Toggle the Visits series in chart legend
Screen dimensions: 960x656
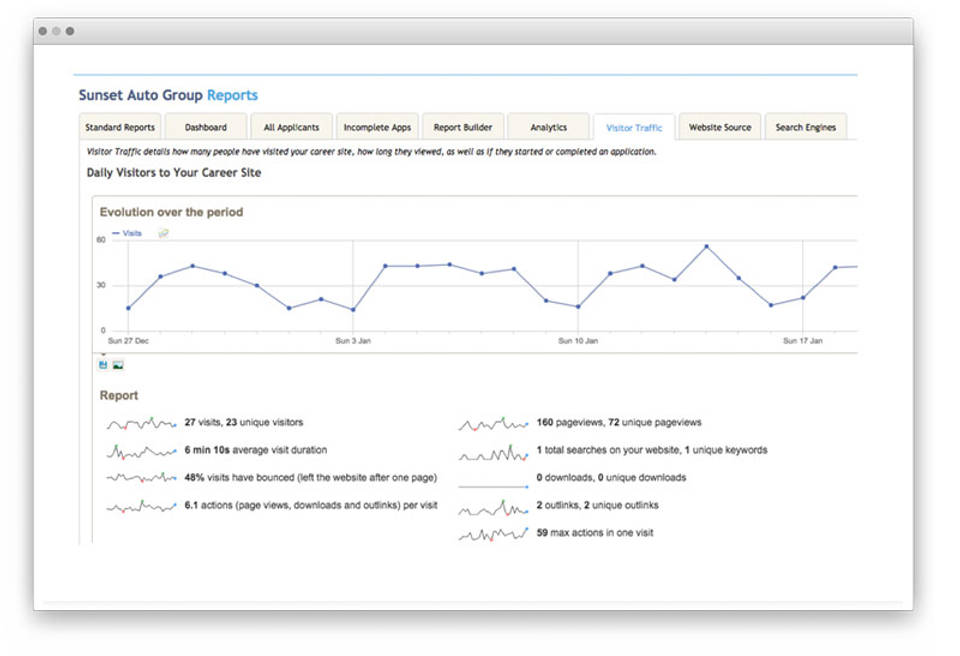pos(127,233)
